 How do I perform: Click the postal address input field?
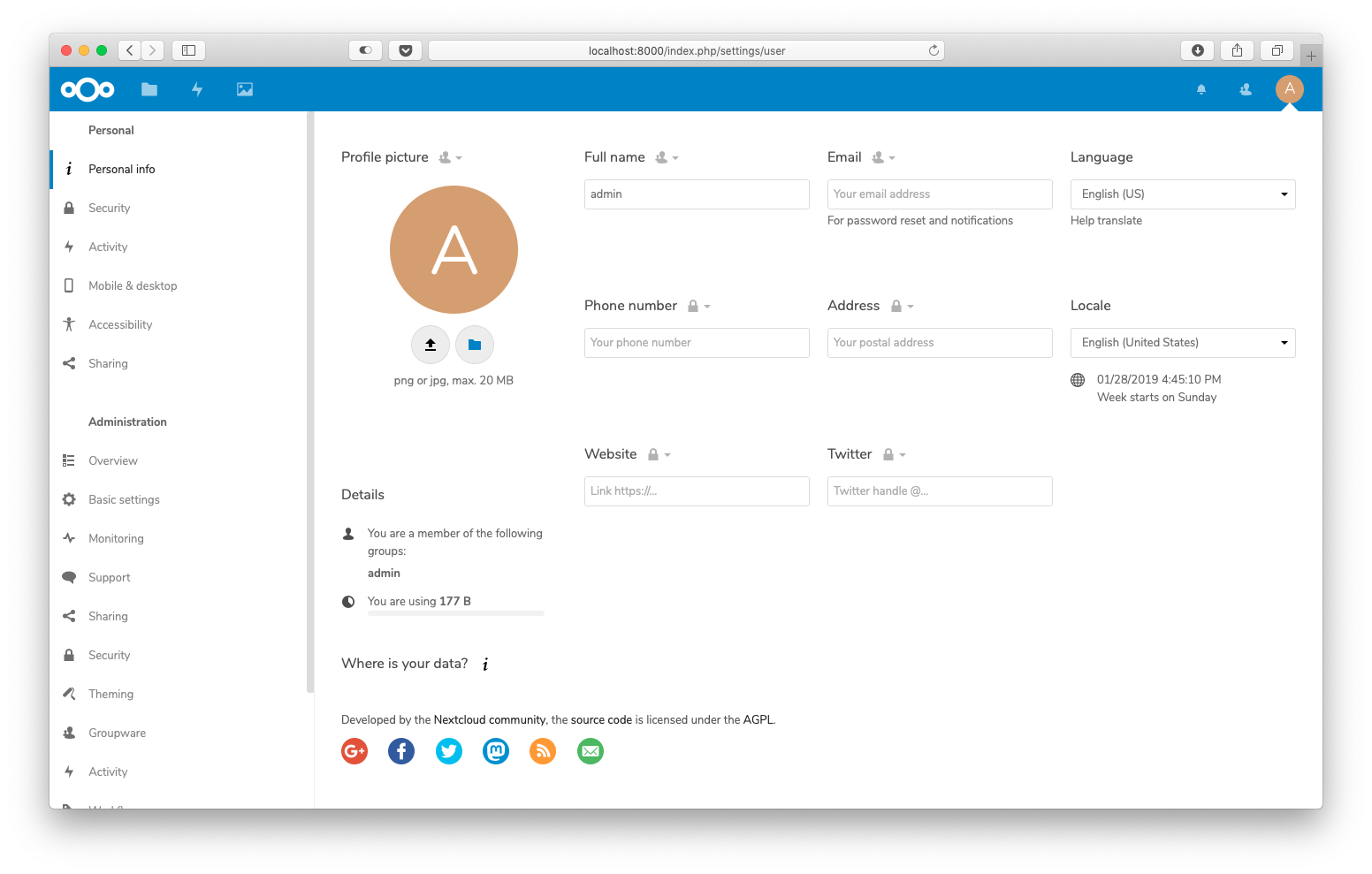point(940,343)
